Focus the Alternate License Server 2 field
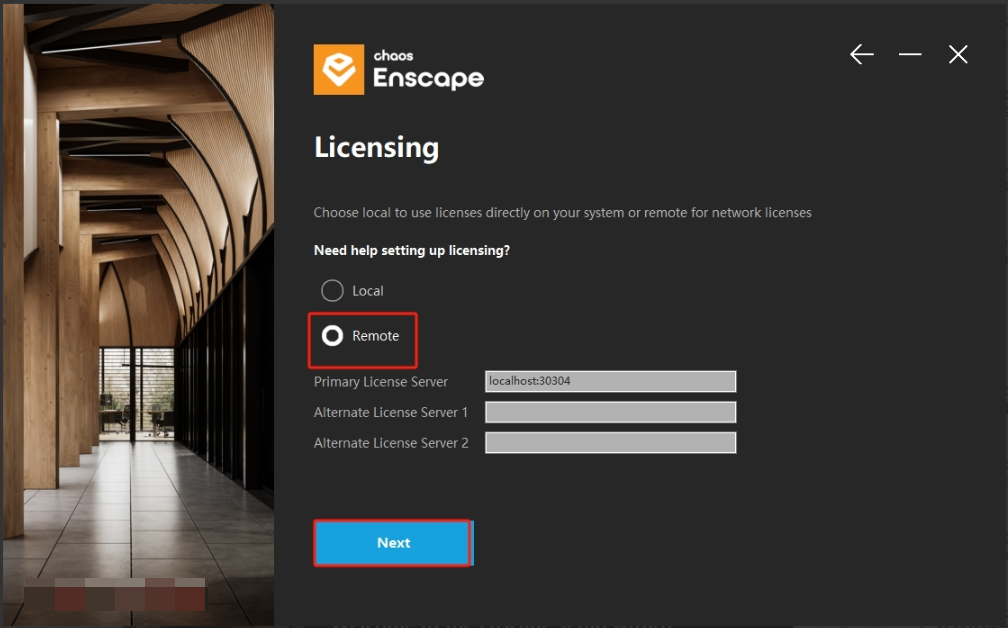The image size is (1008, 628). tap(610, 443)
